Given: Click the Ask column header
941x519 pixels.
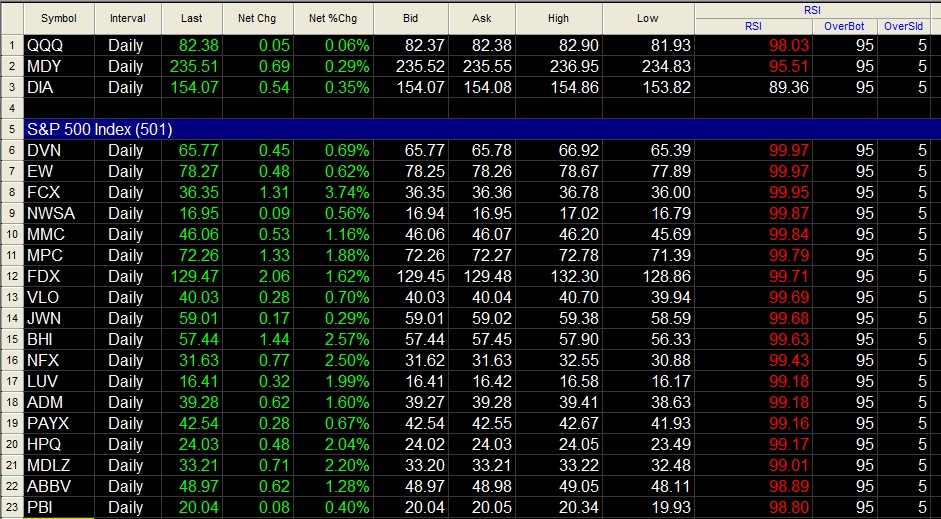Looking at the screenshot, I should [481, 19].
